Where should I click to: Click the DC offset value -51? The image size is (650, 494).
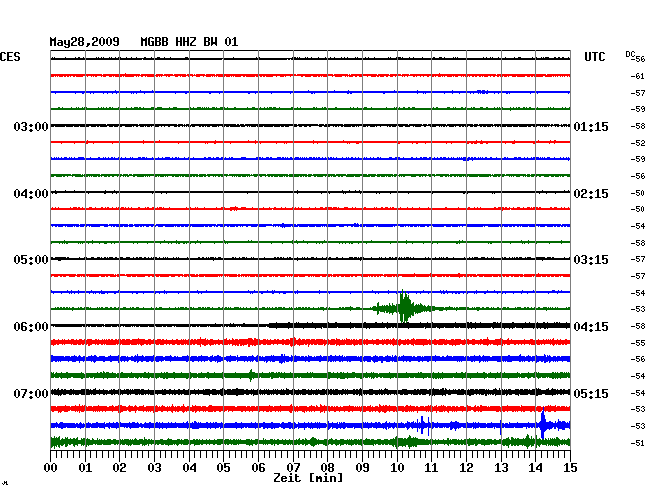(x=638, y=443)
